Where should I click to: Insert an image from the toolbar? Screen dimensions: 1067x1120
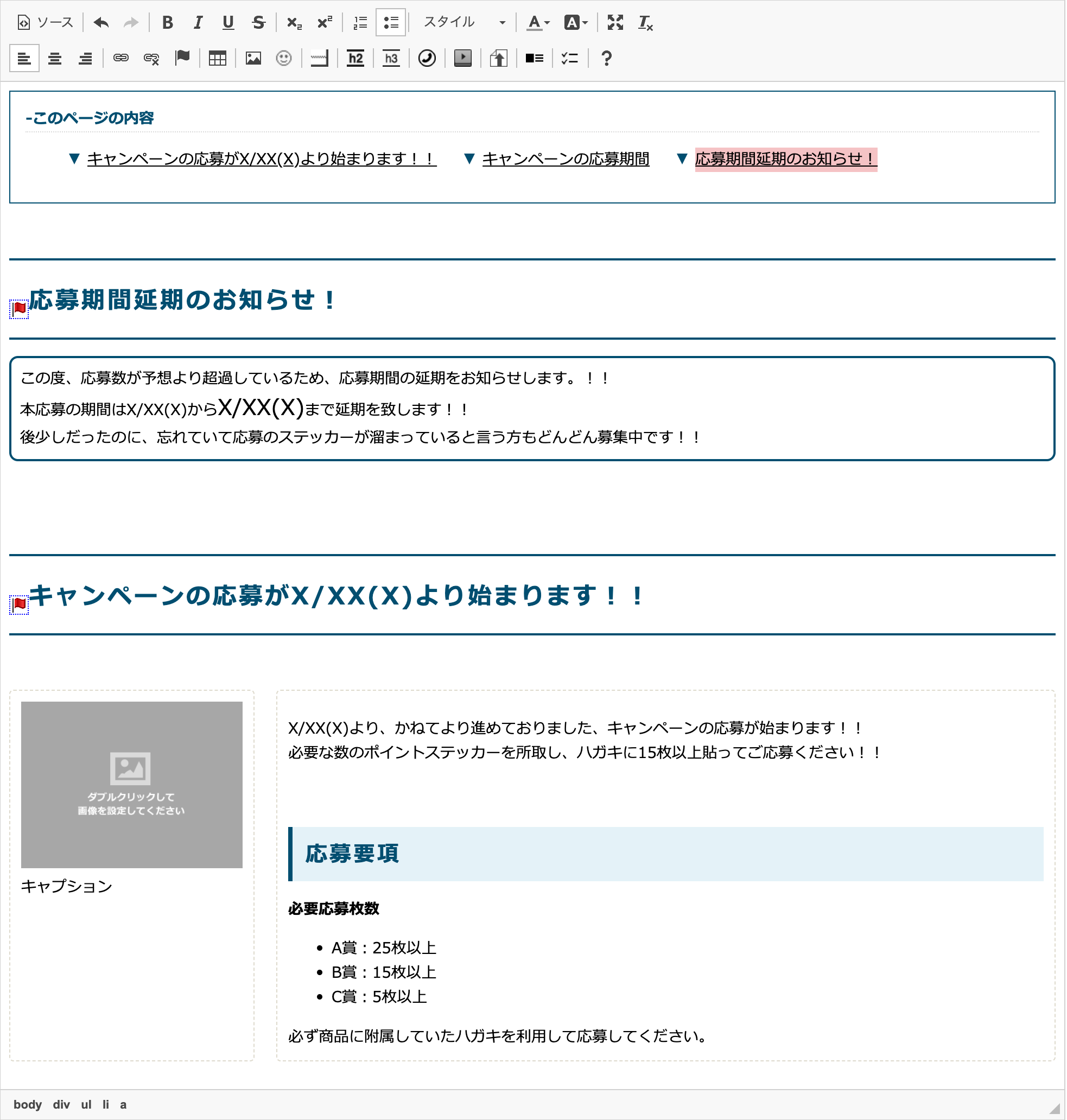pyautogui.click(x=253, y=58)
